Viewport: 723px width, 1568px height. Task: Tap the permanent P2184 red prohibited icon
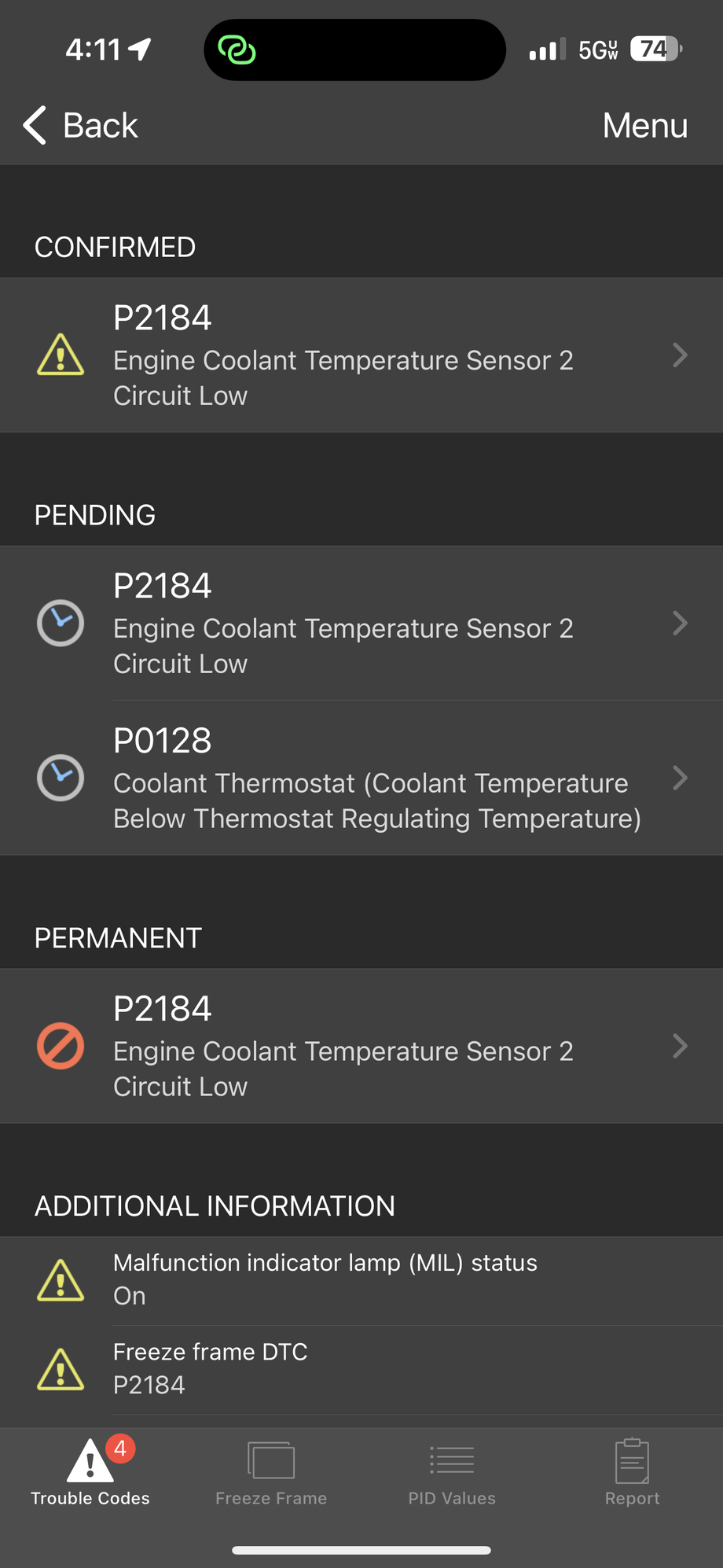[x=61, y=1046]
